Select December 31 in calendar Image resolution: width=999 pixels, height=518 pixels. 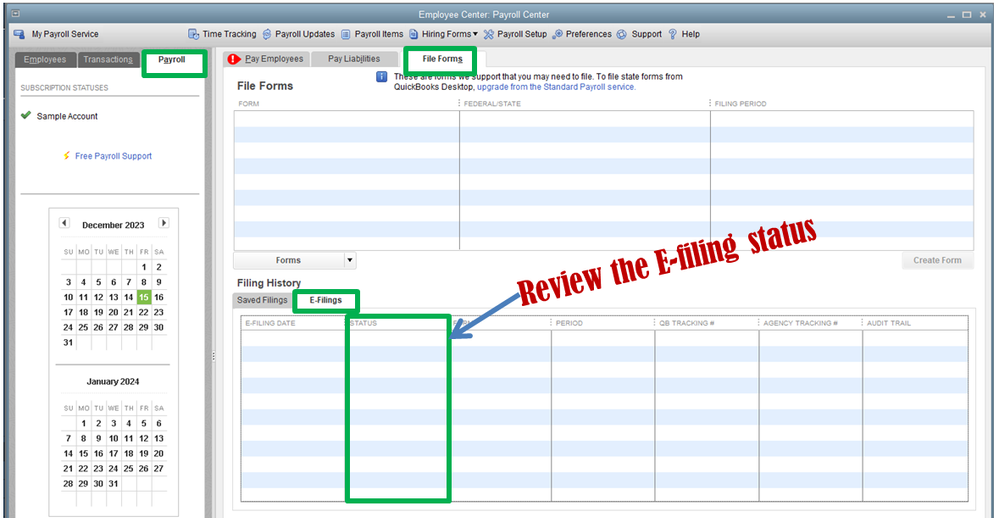click(x=68, y=342)
